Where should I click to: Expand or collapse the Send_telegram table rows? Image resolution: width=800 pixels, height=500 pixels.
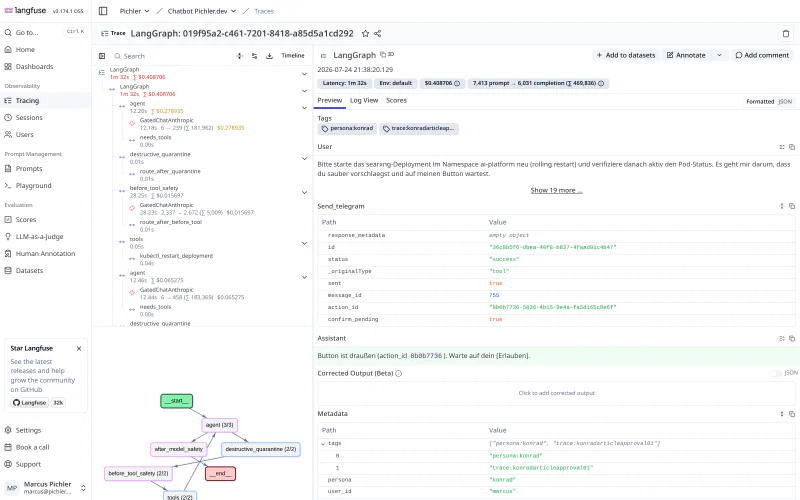[782, 206]
